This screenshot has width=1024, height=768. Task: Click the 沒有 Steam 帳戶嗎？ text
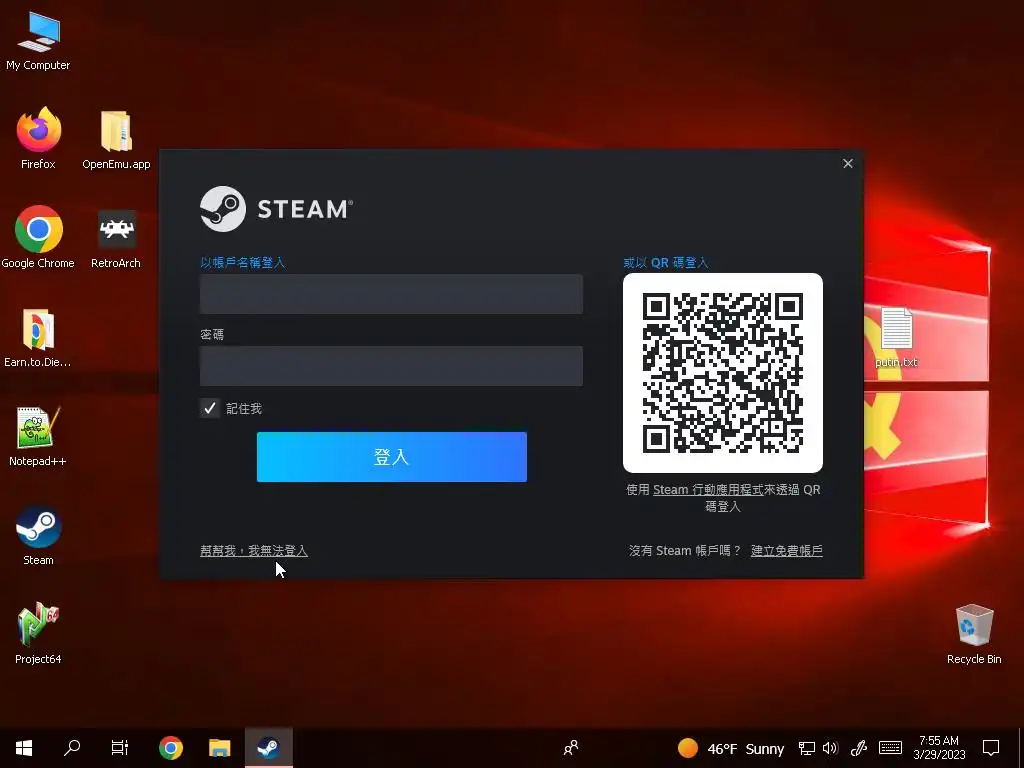(x=685, y=551)
